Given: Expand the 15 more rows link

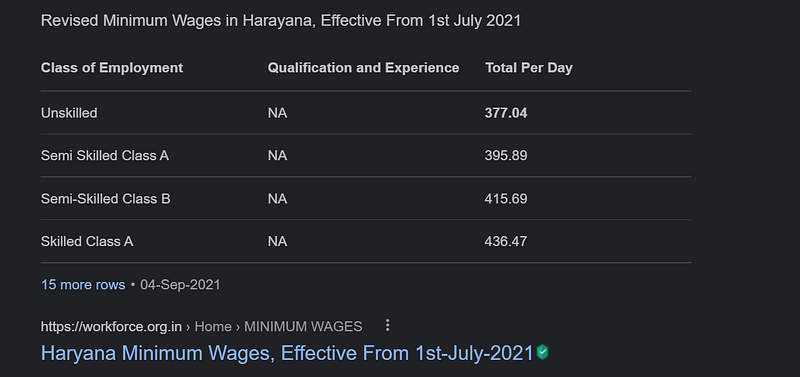Looking at the screenshot, I should pos(83,285).
